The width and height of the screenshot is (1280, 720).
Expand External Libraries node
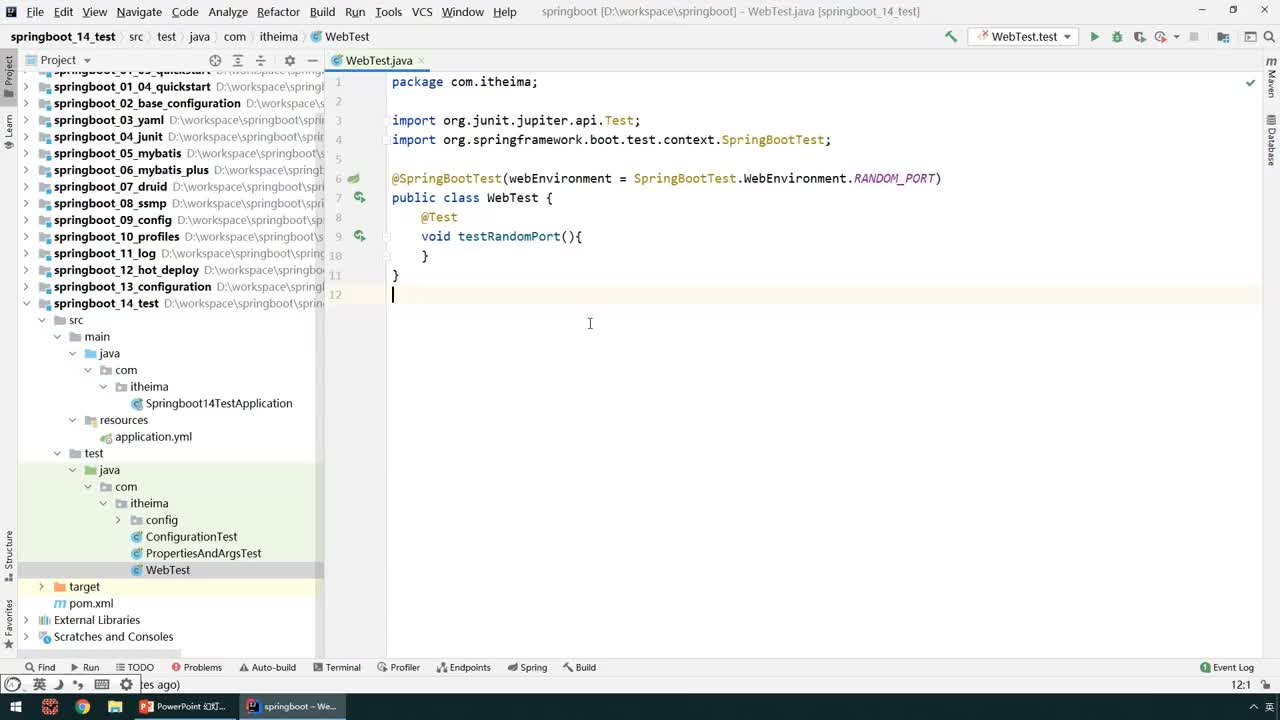(x=26, y=620)
